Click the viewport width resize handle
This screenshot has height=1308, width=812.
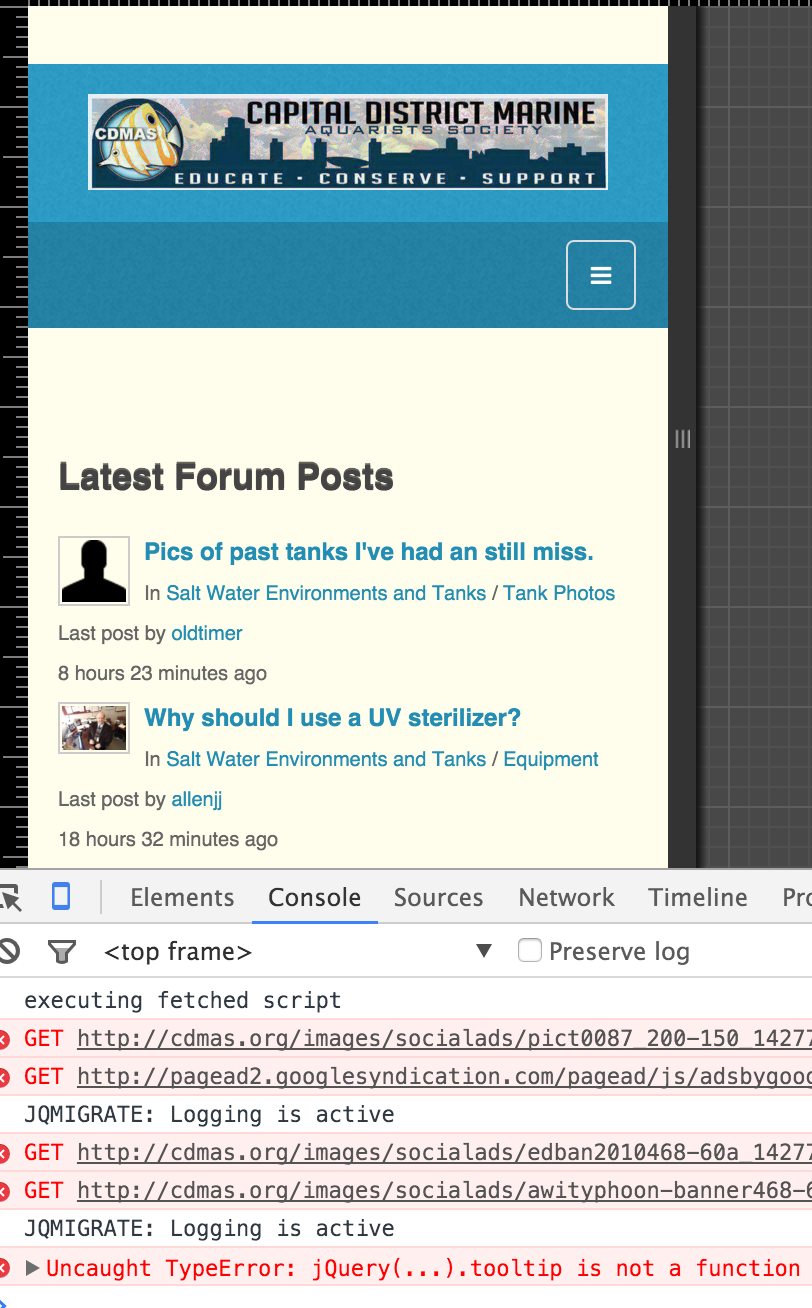tap(682, 438)
